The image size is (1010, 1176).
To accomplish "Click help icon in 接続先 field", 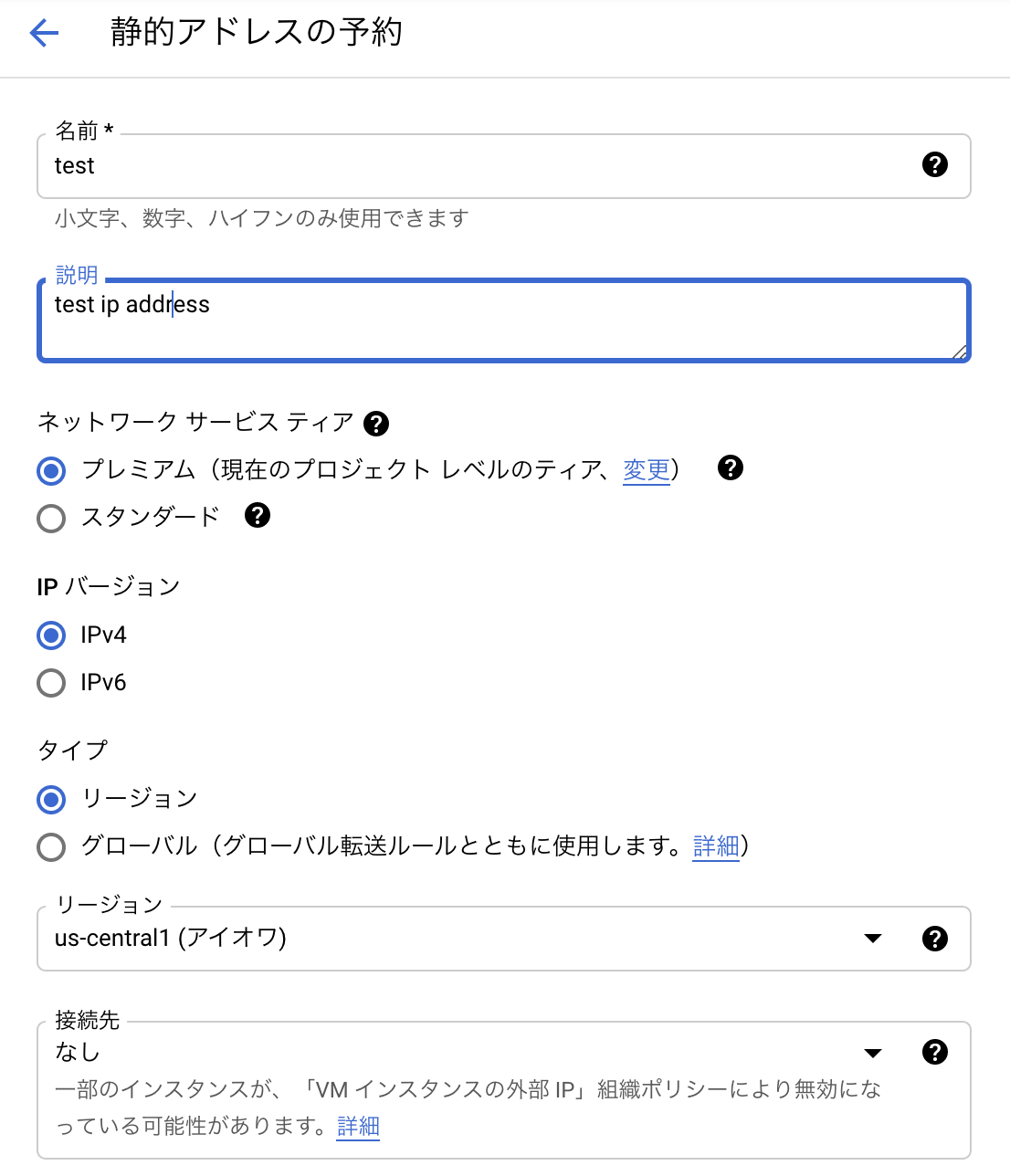I will 934,1052.
